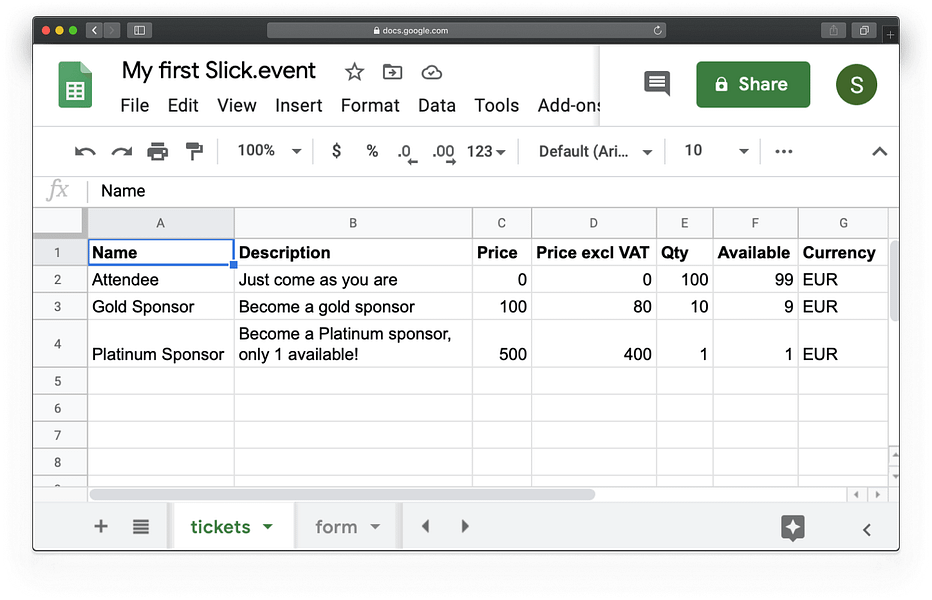Open the comment history icon
This screenshot has width=932, height=600.
pyautogui.click(x=657, y=83)
